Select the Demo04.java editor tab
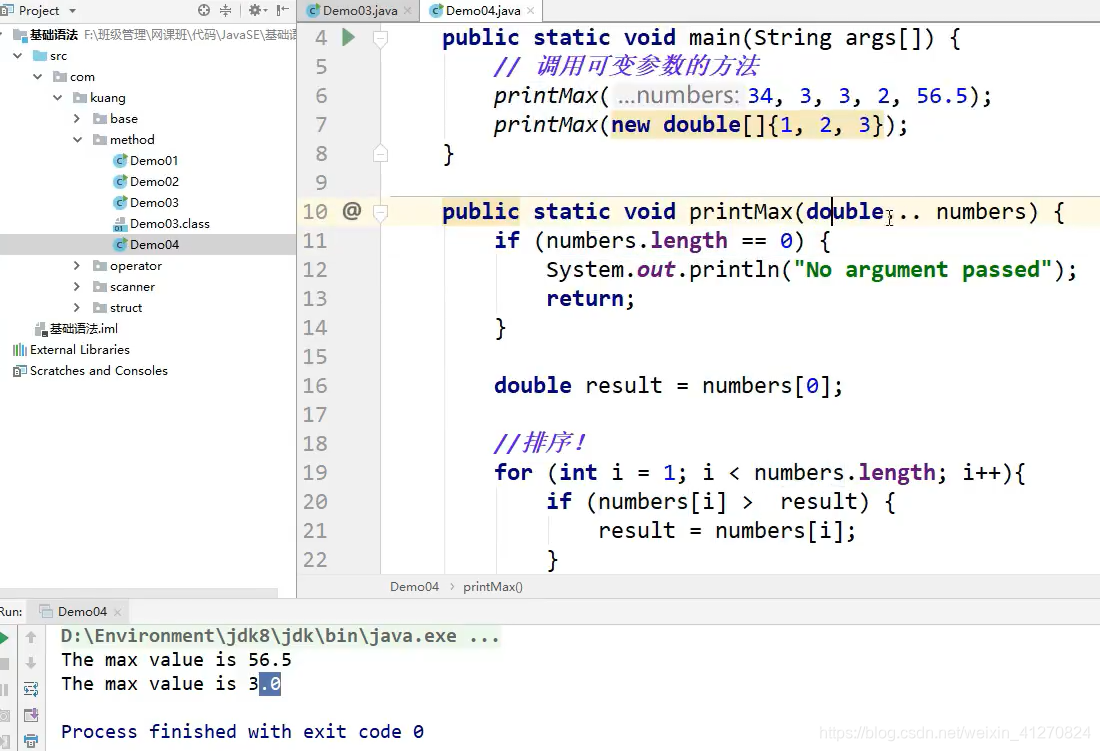The image size is (1100, 751). point(483,11)
